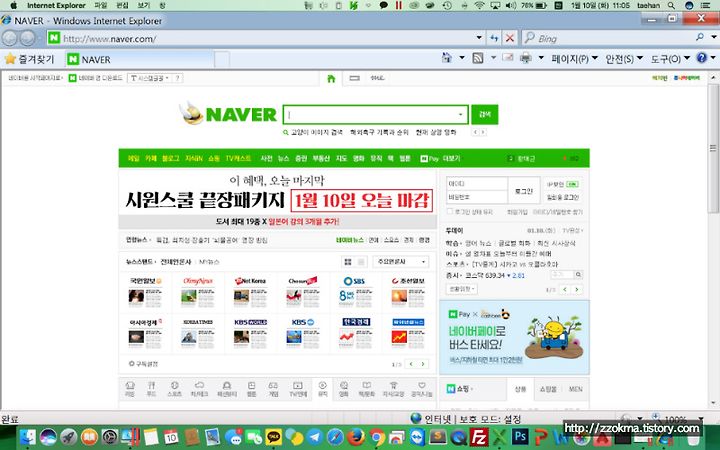Open the address bar URL history dropdown
Image resolution: width=720 pixels, height=450 pixels.
tap(479, 38)
